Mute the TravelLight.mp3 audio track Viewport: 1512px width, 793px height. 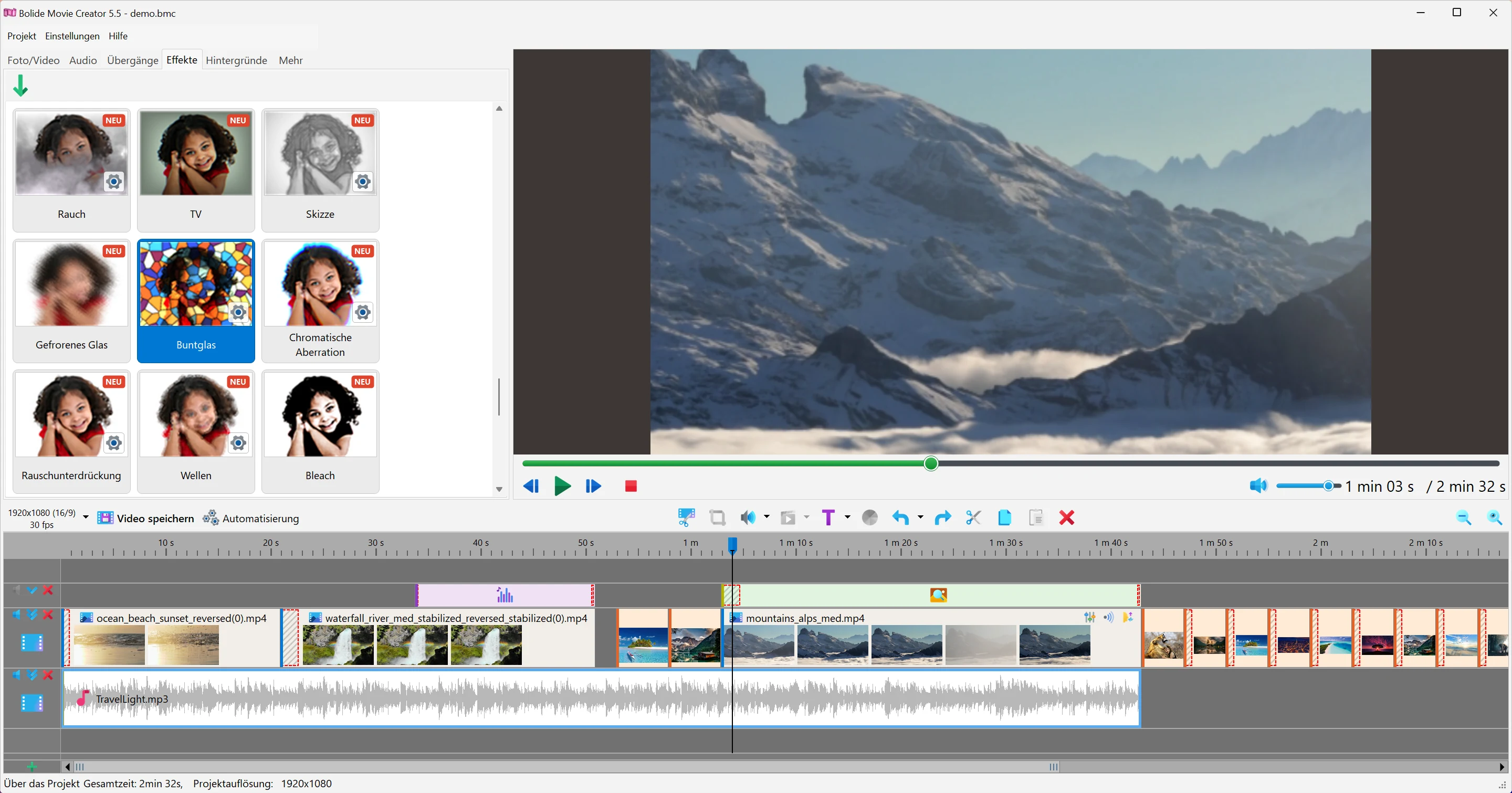(x=16, y=675)
